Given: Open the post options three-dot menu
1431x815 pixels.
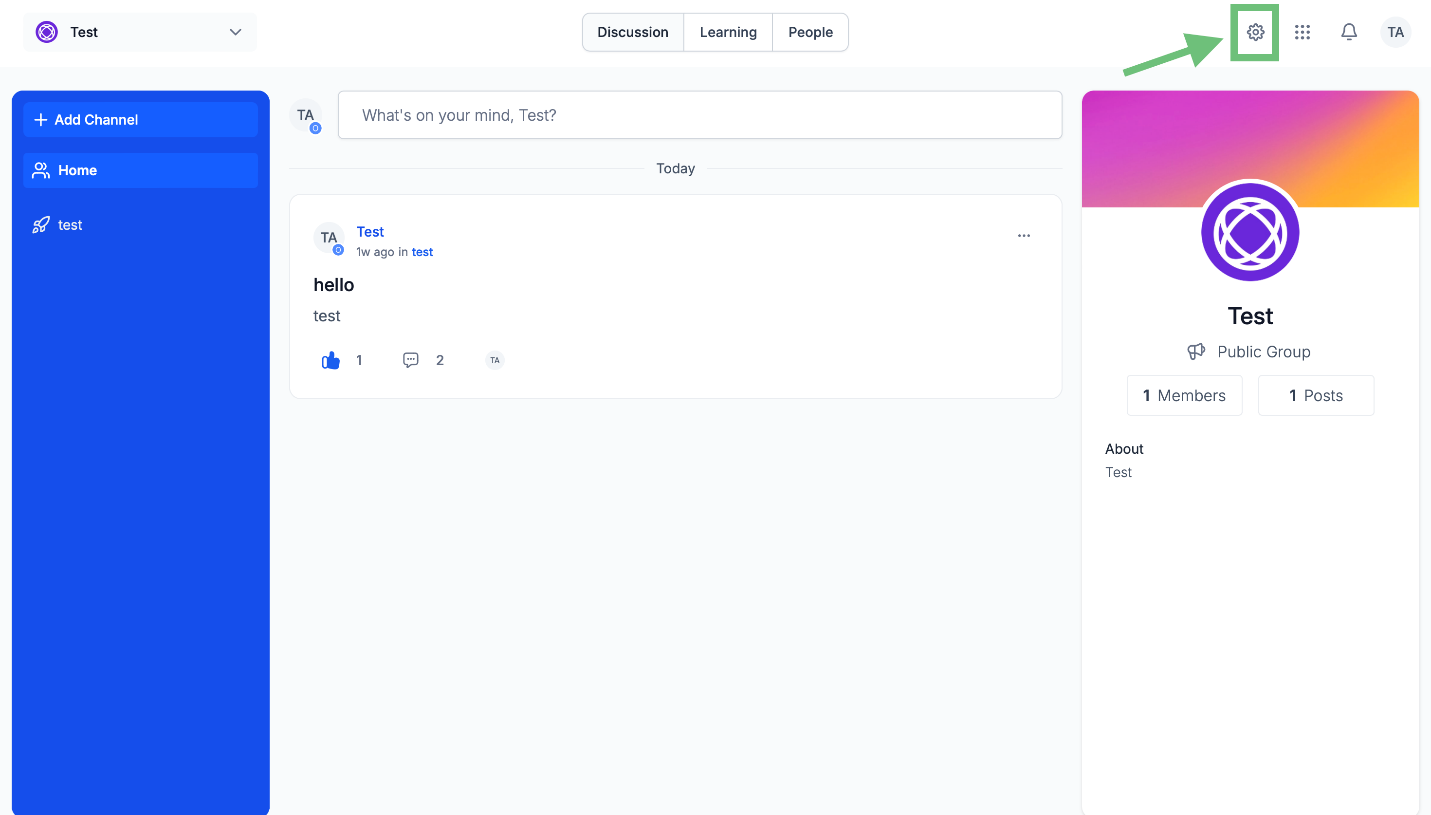Looking at the screenshot, I should point(1023,236).
